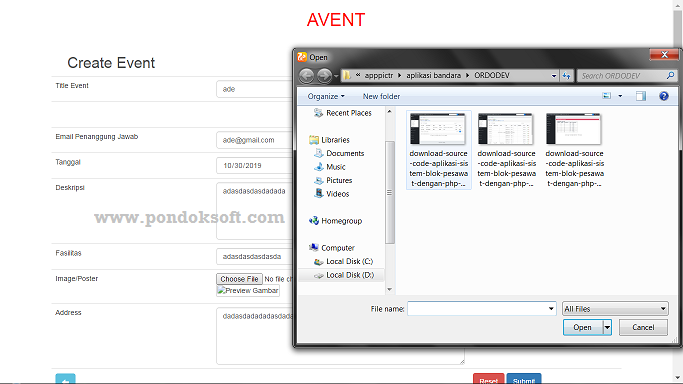Open Videos library in navigation pane

[331, 194]
